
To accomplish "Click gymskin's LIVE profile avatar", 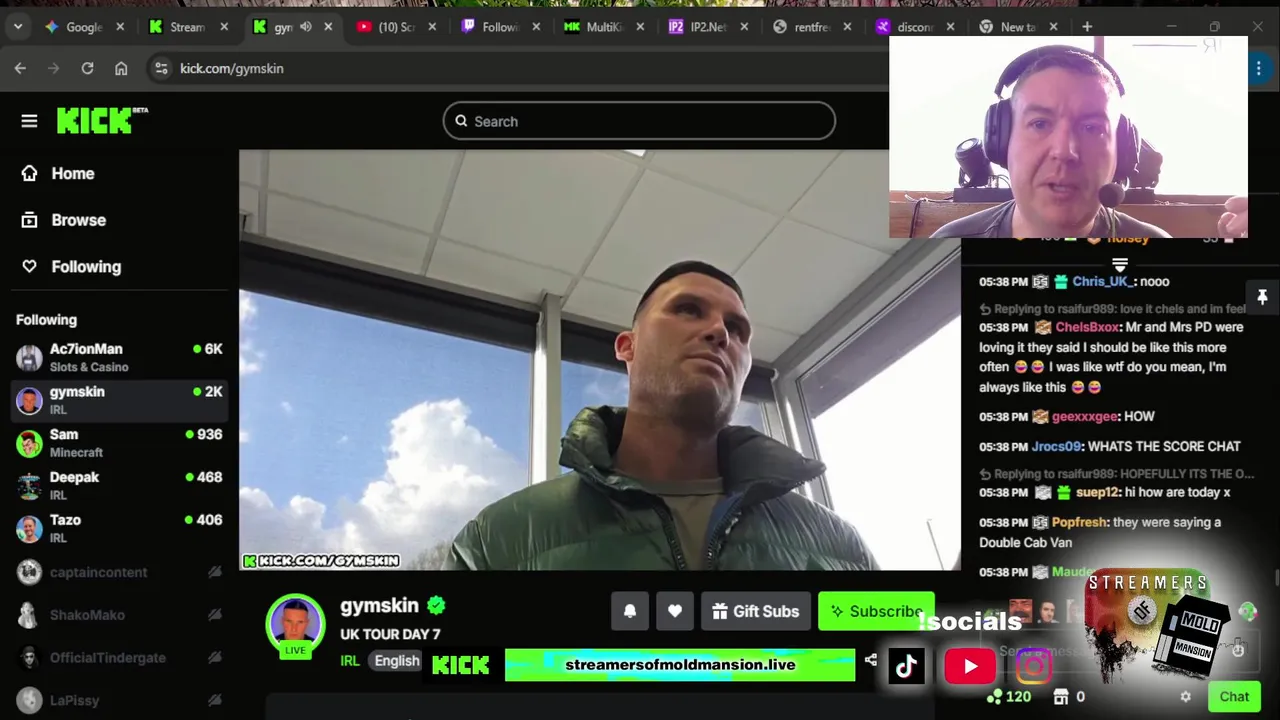I will click(295, 626).
